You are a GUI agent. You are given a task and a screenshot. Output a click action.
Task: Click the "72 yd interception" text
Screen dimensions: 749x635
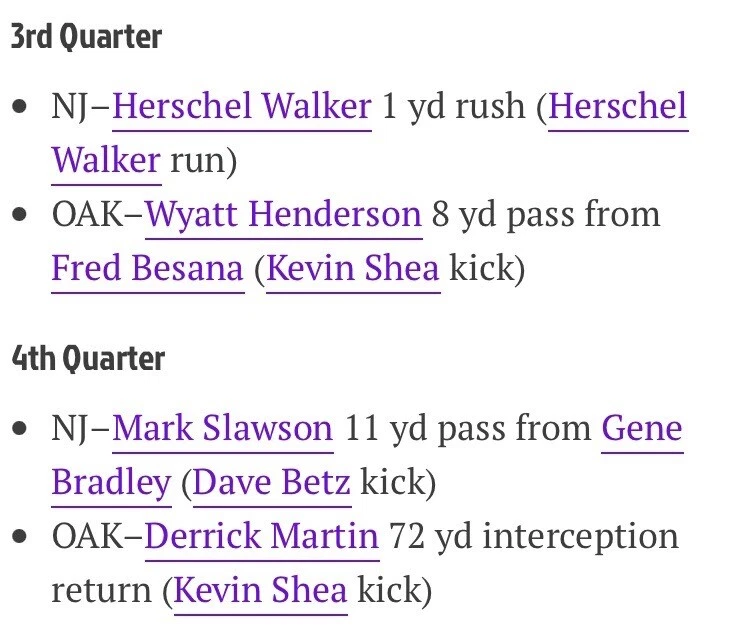535,537
